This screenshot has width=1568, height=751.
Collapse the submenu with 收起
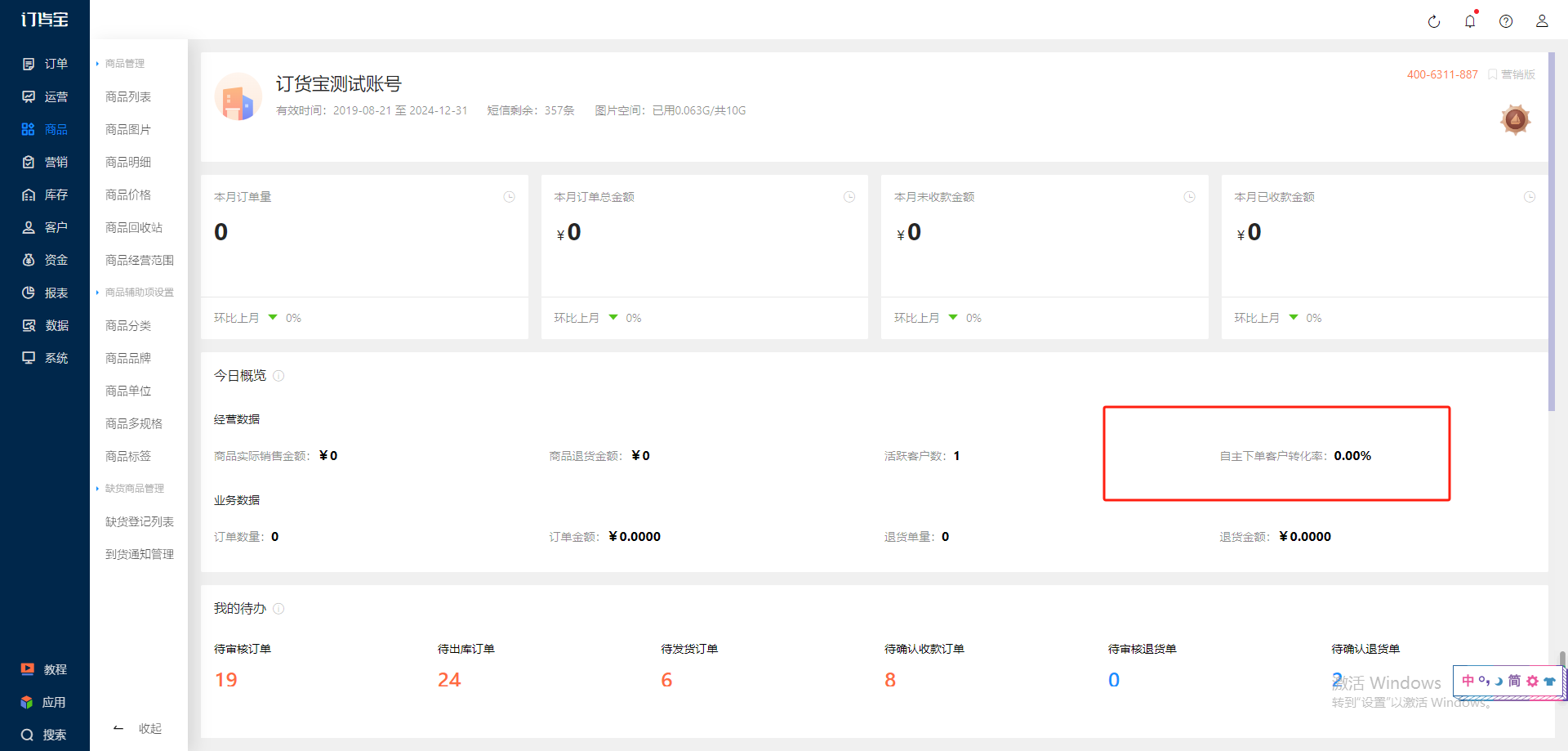[x=139, y=728]
